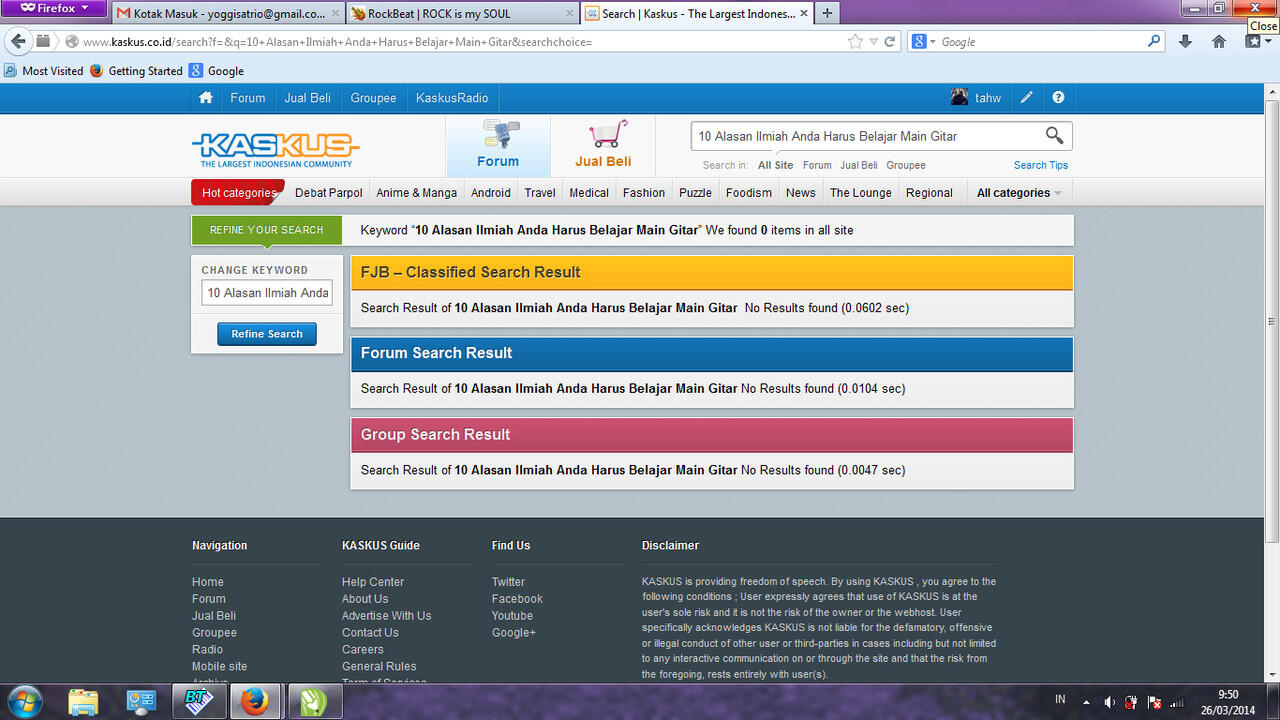
Task: Bookmark this page with the star icon
Action: [855, 42]
